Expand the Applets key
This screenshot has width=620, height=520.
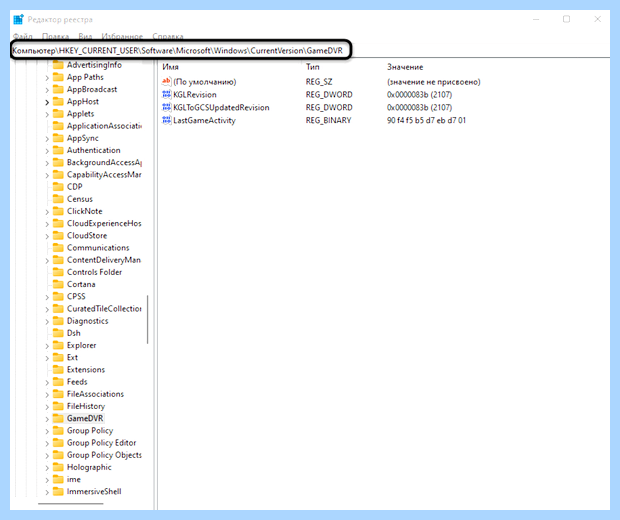tap(47, 115)
